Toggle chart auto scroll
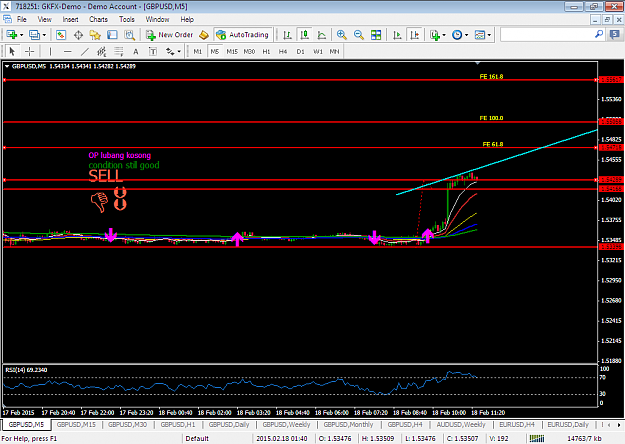This screenshot has width=625, height=444. (397, 35)
